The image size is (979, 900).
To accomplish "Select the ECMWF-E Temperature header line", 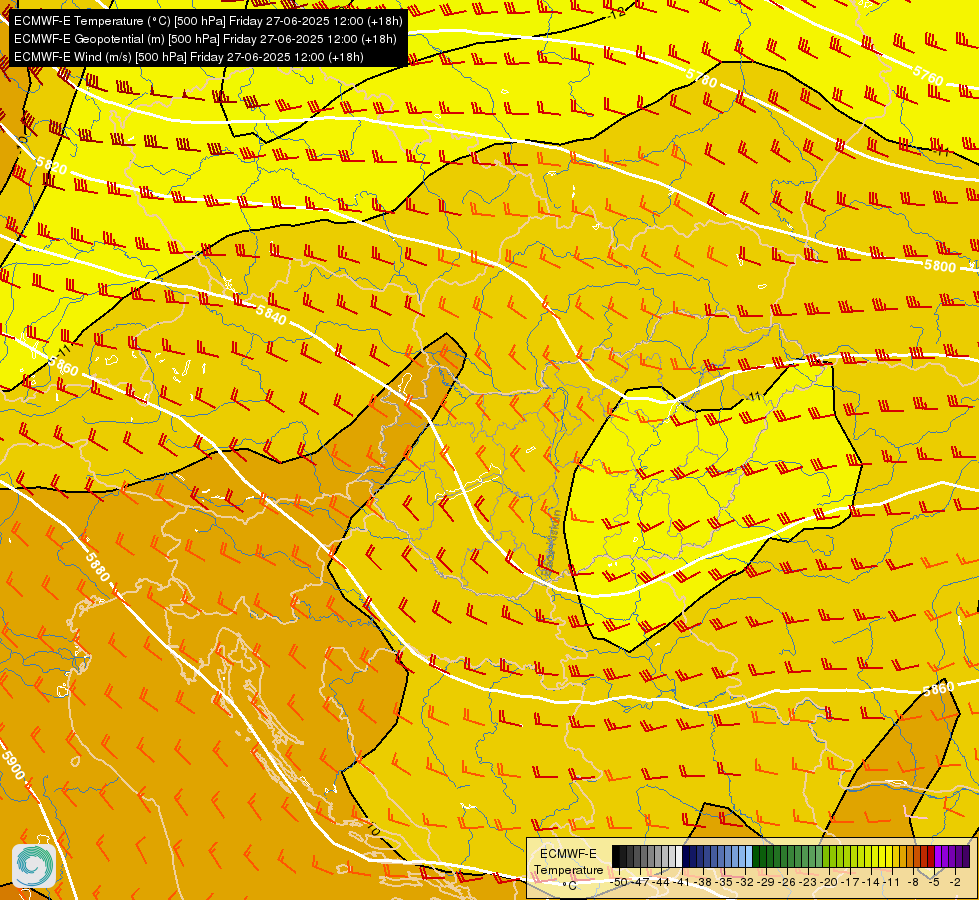I will 209,21.
